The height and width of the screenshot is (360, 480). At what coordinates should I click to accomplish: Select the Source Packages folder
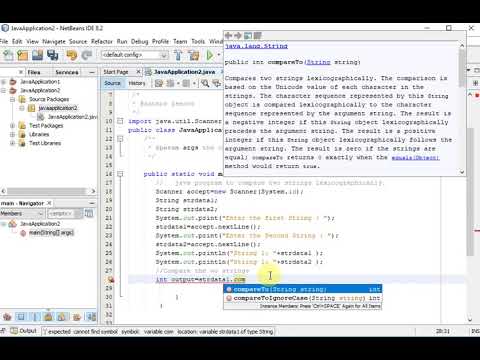49,99
